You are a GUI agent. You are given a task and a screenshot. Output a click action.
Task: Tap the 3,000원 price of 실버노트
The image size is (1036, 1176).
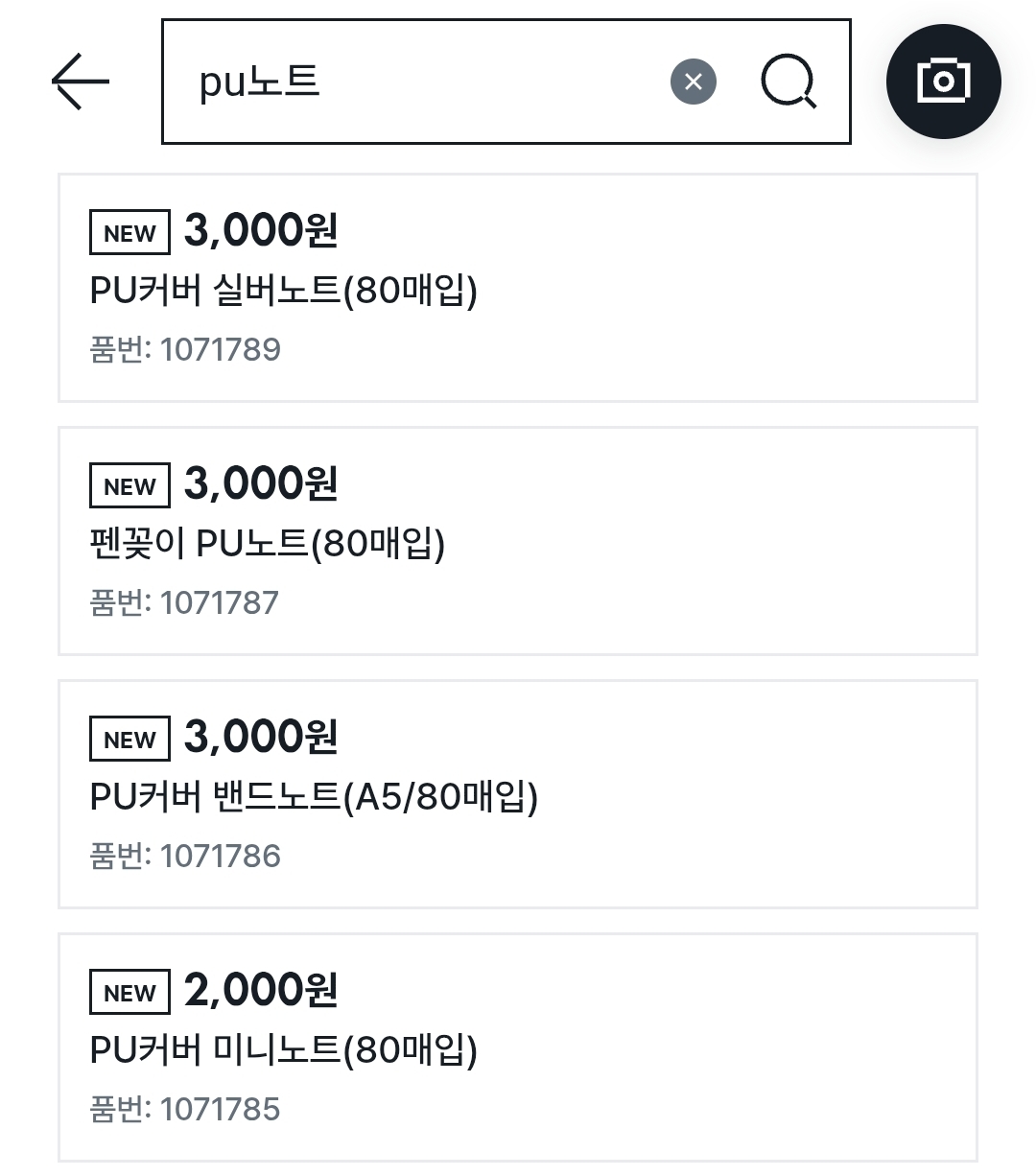click(x=261, y=230)
